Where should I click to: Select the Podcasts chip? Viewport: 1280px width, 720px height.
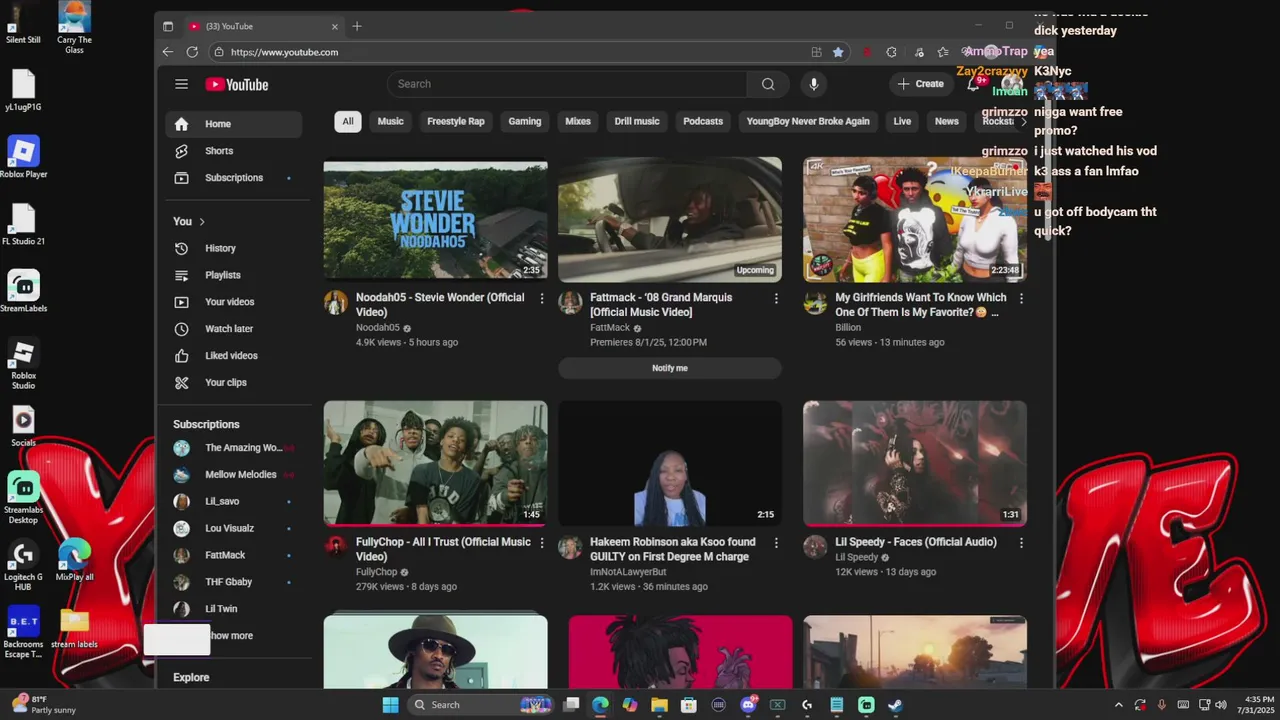point(703,122)
